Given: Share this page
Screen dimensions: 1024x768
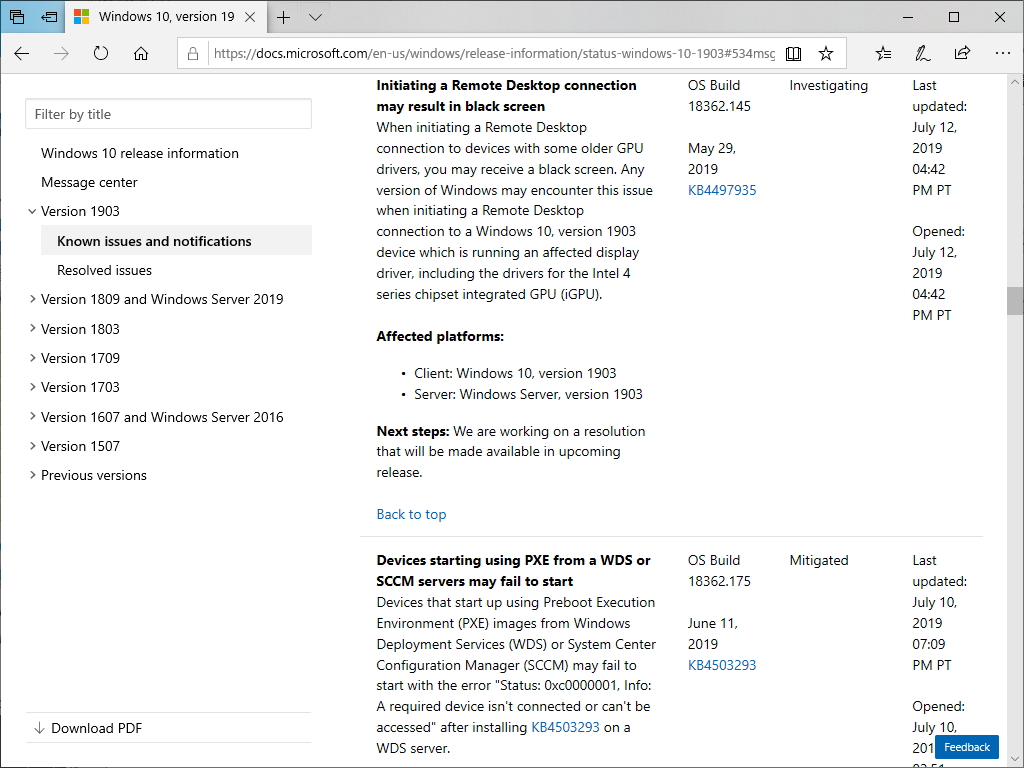Looking at the screenshot, I should pos(962,53).
